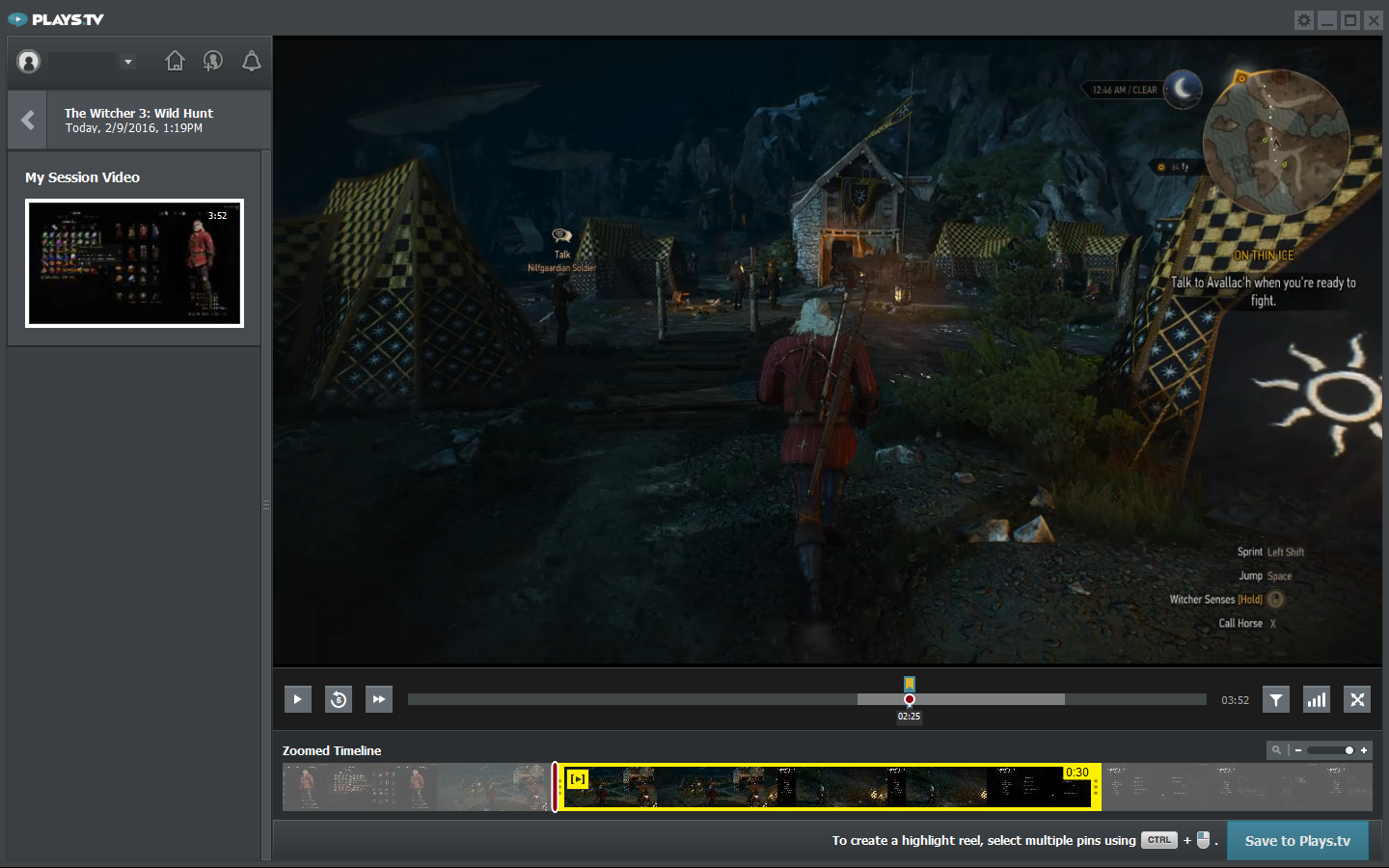Screen dimensions: 1389x868
Task: Open the volume bars icon
Action: [1317, 699]
